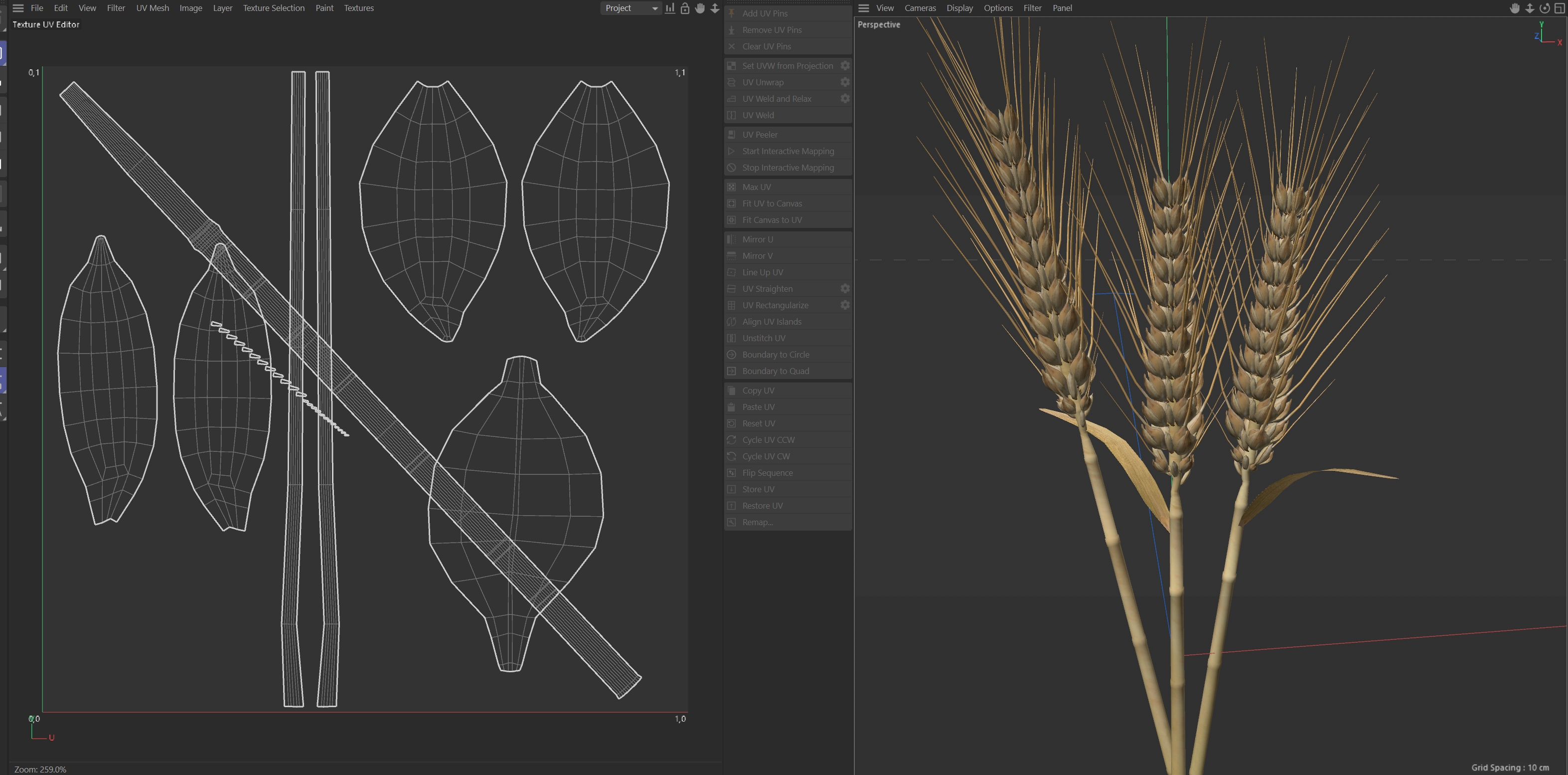The image size is (1568, 775).
Task: Click the hand pan icon in UV editor
Action: click(700, 8)
